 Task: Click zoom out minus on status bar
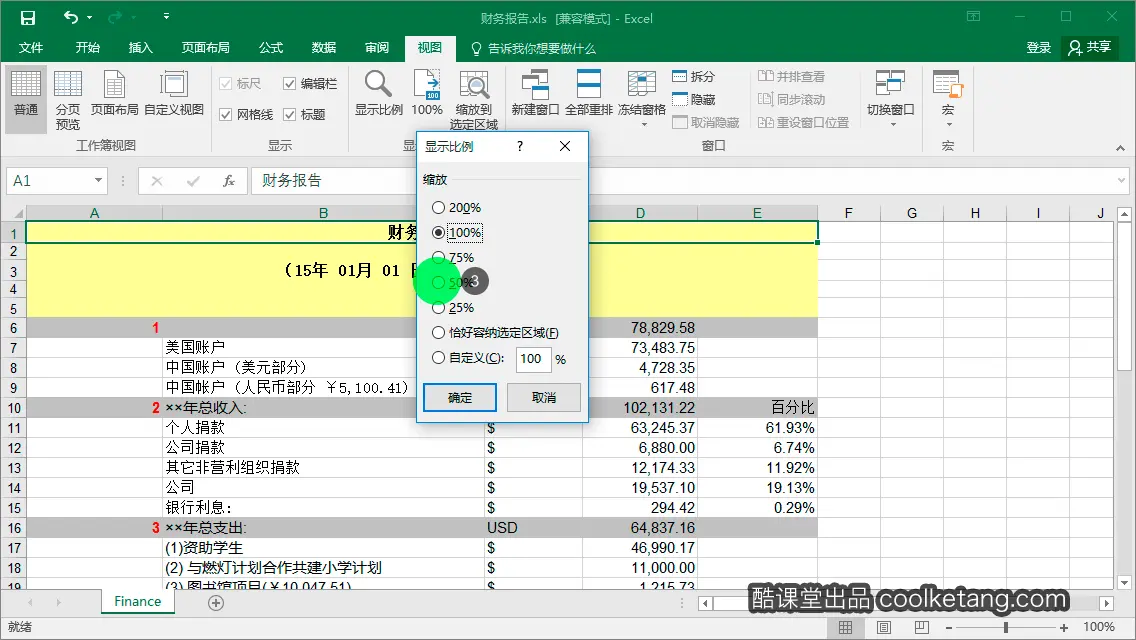[948, 628]
